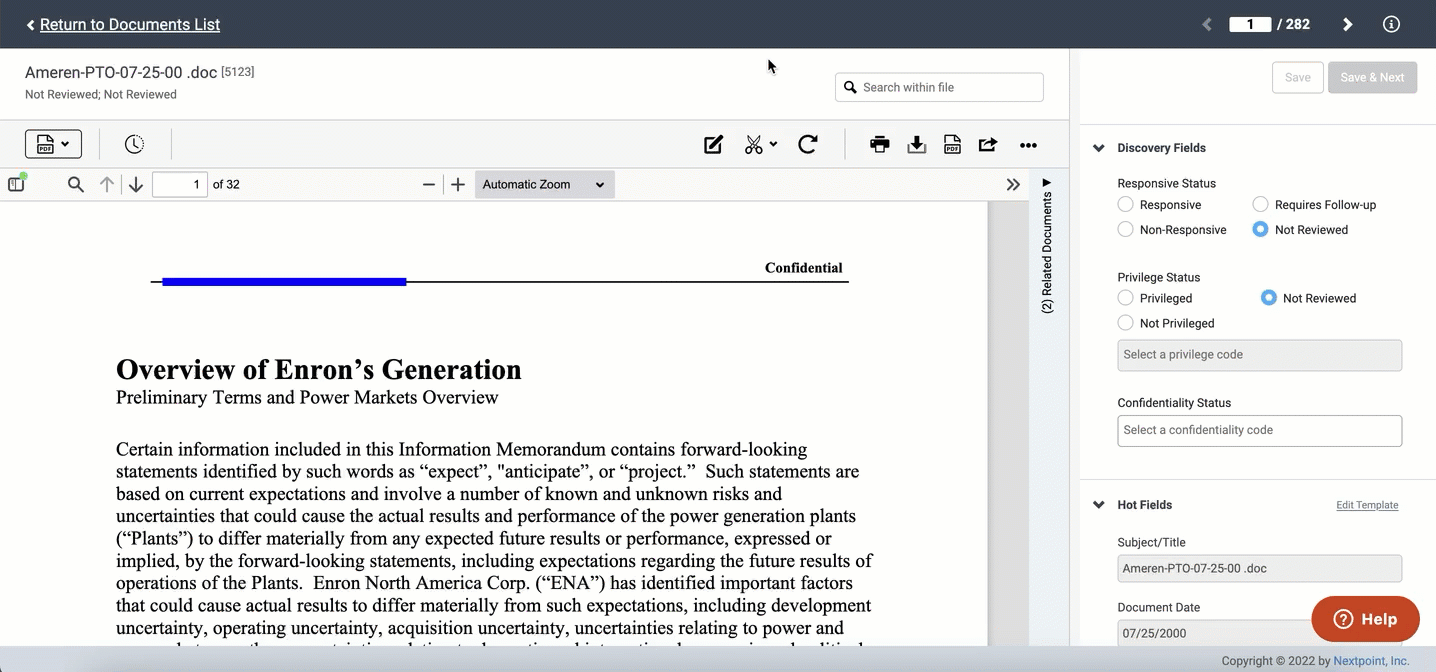Image resolution: width=1436 pixels, height=672 pixels.
Task: Open the document info icon
Action: 1391,24
